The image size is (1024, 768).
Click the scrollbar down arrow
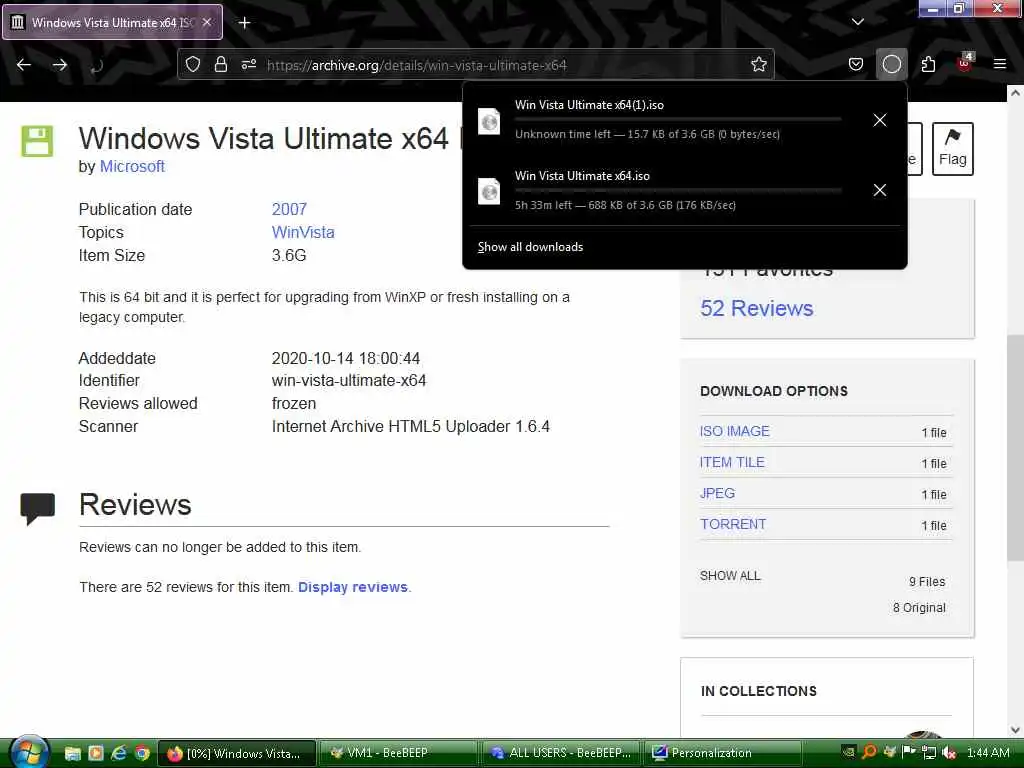[x=1015, y=730]
